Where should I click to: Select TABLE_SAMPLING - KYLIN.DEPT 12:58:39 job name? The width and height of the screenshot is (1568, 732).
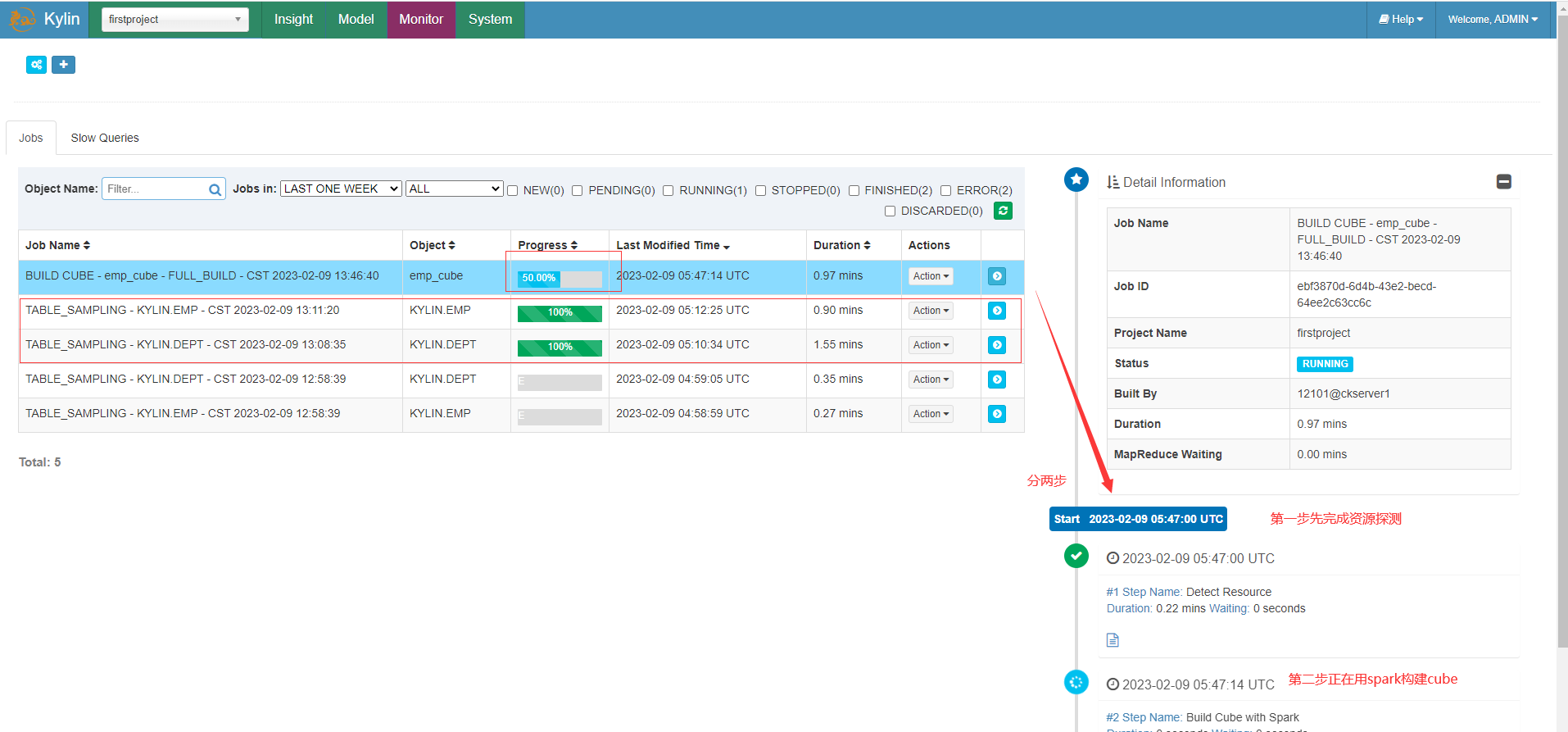[186, 379]
